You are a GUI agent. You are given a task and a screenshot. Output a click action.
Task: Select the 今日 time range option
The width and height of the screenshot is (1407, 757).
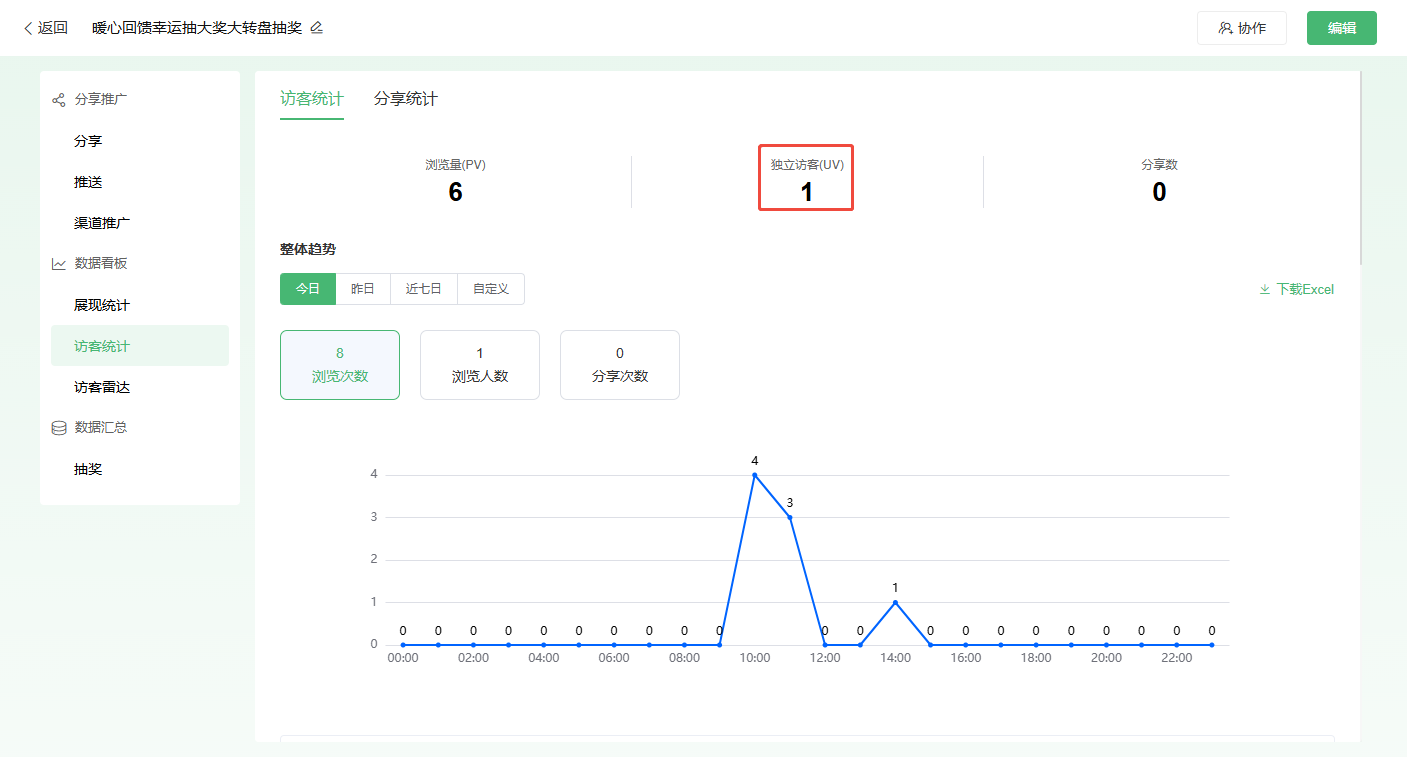(x=308, y=289)
